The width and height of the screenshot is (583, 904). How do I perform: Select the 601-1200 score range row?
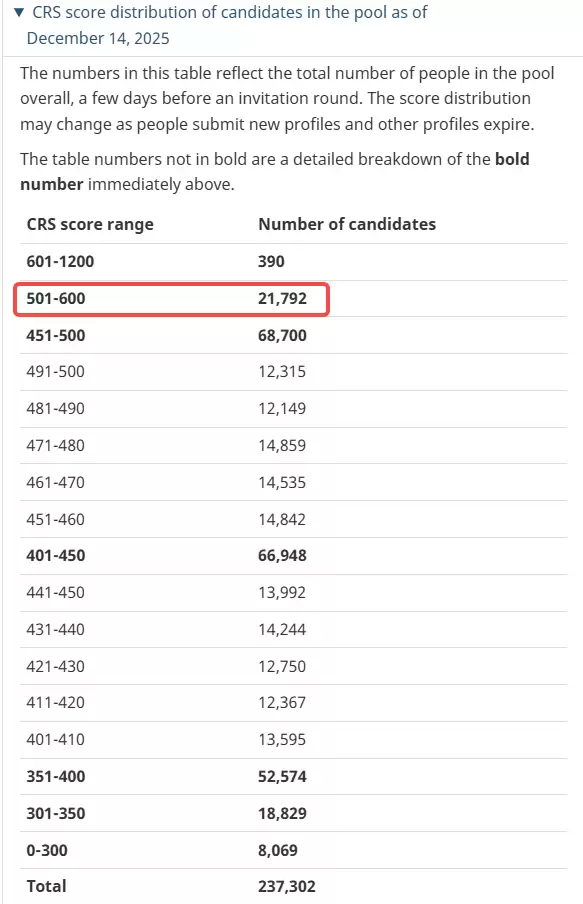point(294,262)
